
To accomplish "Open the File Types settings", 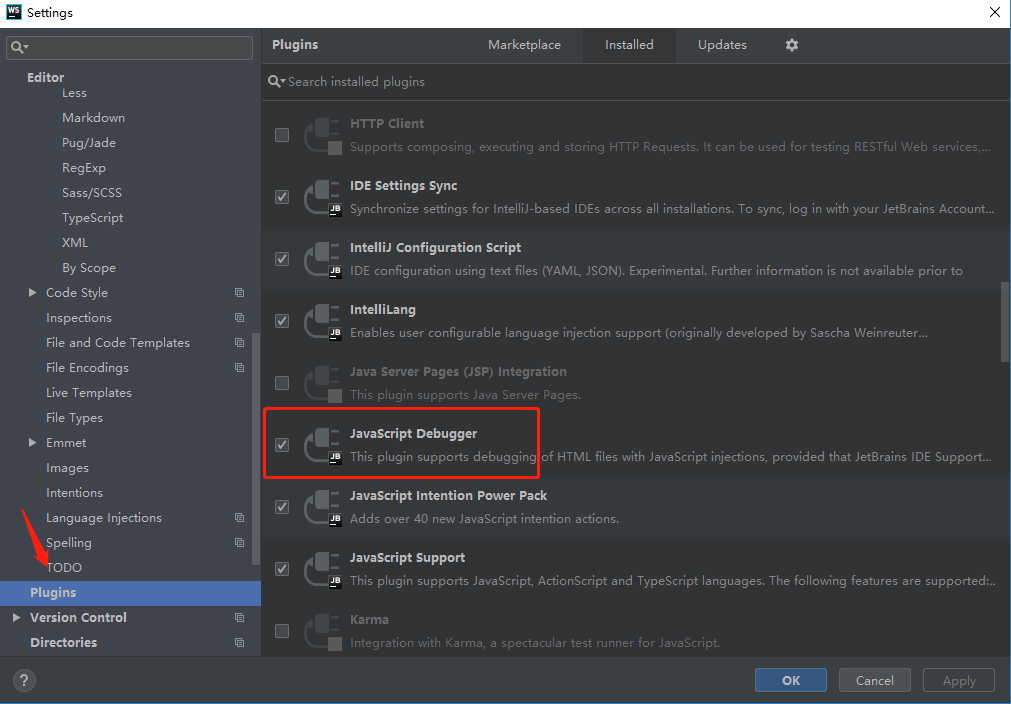I will tap(74, 418).
